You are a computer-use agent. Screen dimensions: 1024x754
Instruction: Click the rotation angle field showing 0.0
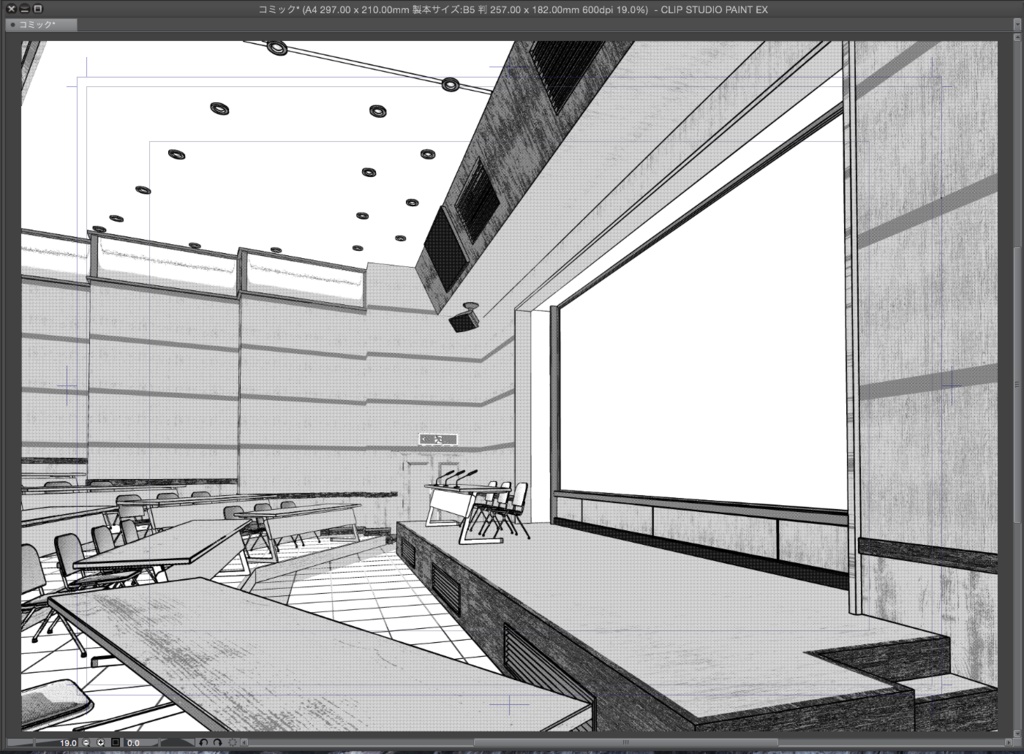133,742
